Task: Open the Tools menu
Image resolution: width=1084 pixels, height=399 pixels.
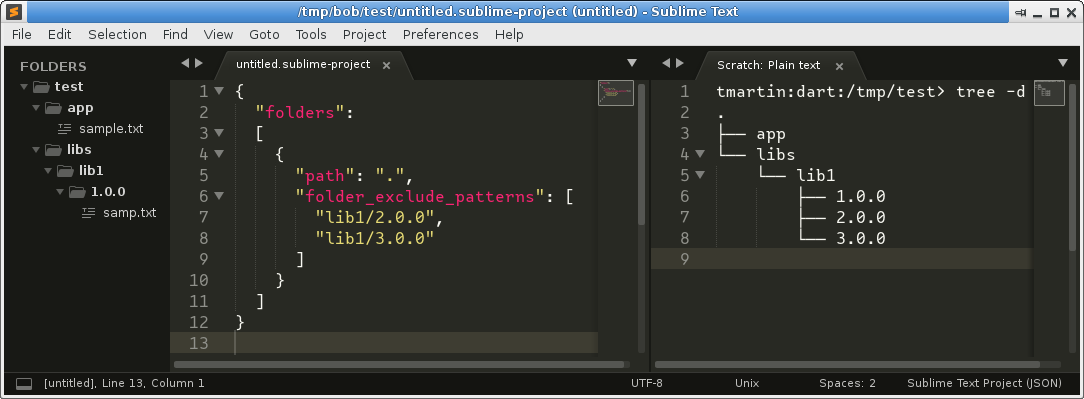Action: pos(311,35)
